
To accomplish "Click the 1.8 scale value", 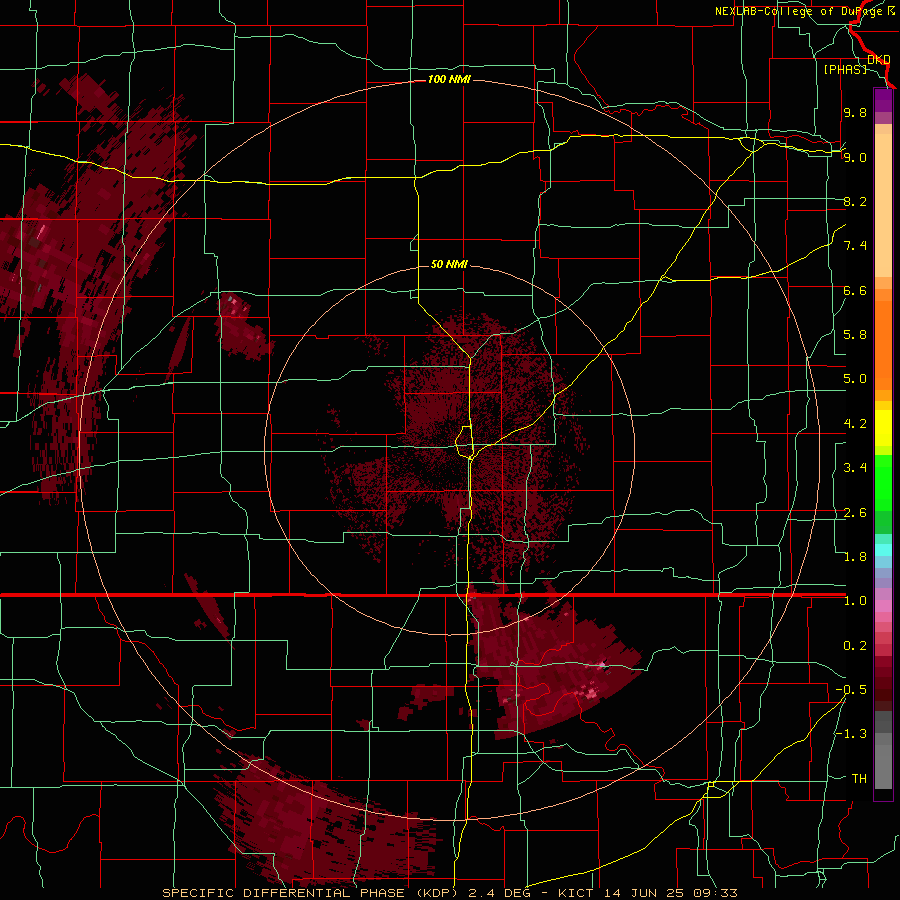I will pos(855,557).
